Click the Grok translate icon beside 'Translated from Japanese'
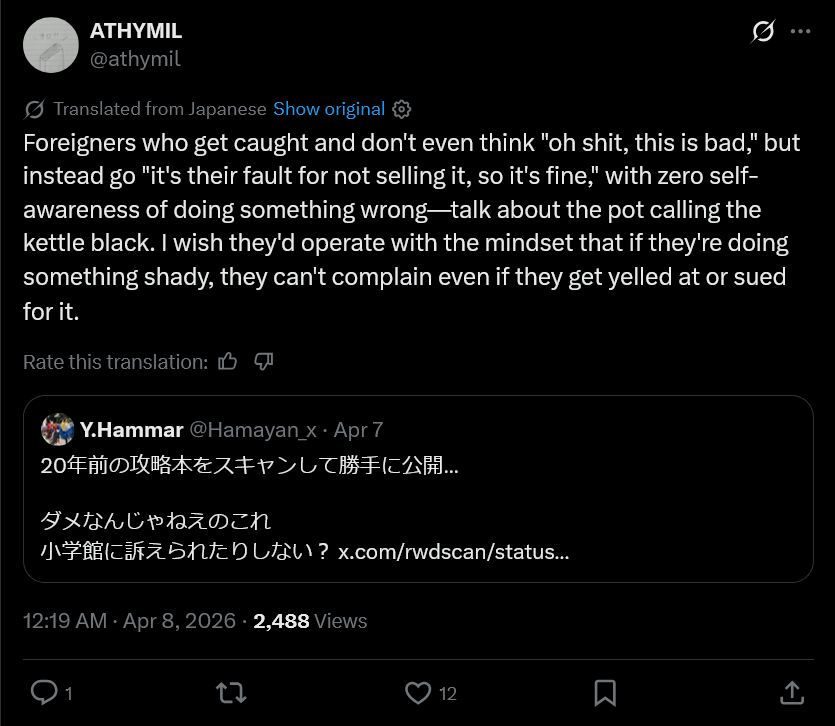Viewport: 835px width, 726px height. pyautogui.click(x=34, y=109)
